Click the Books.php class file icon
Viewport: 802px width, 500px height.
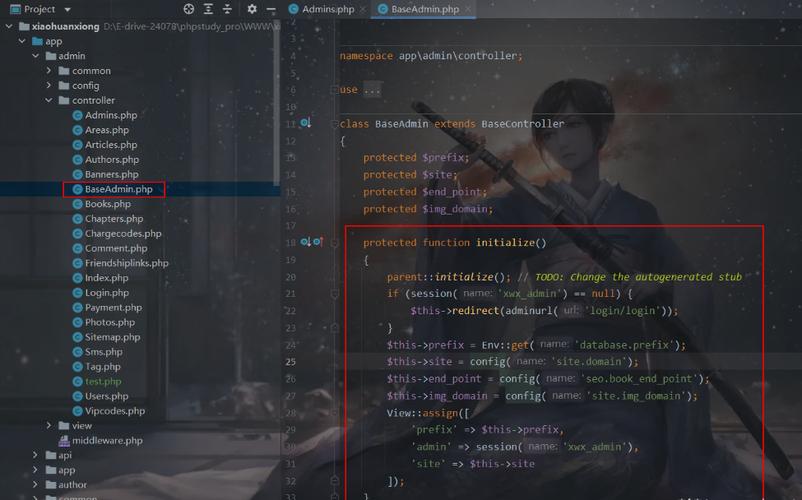(x=77, y=204)
